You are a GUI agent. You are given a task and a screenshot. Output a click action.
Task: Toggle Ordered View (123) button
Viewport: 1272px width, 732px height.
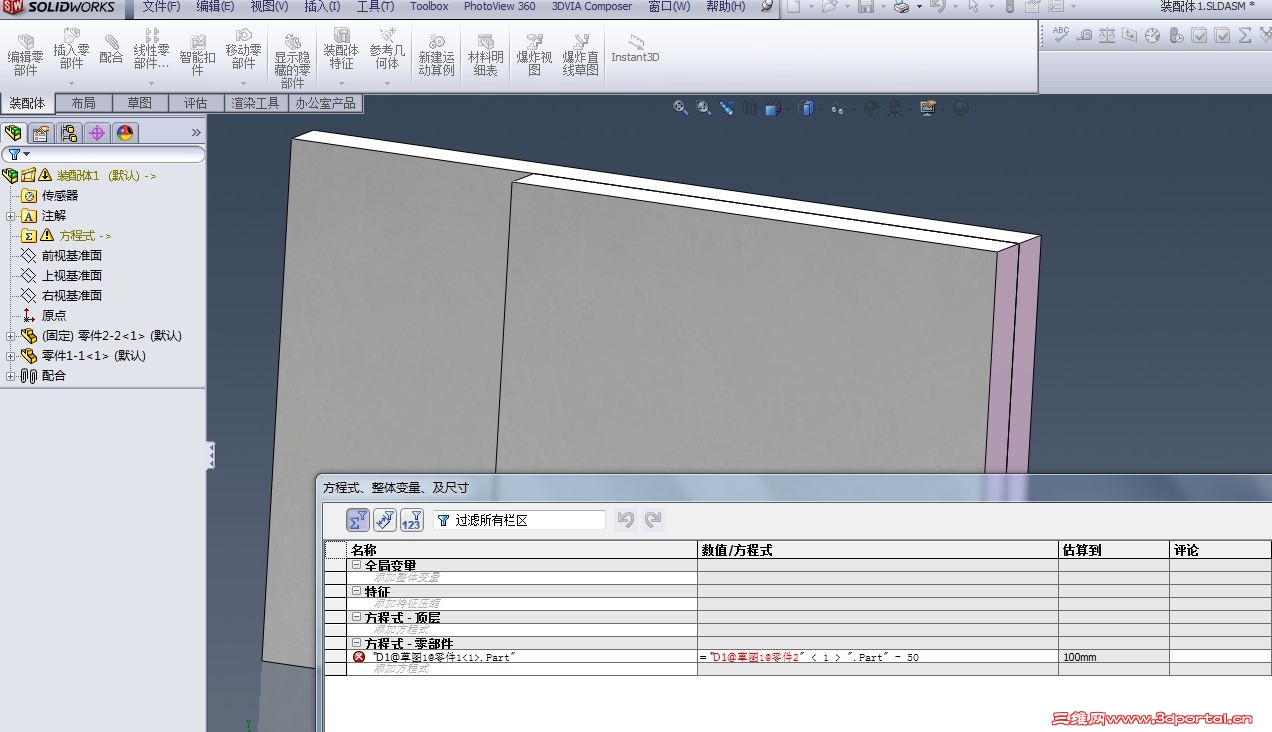411,520
